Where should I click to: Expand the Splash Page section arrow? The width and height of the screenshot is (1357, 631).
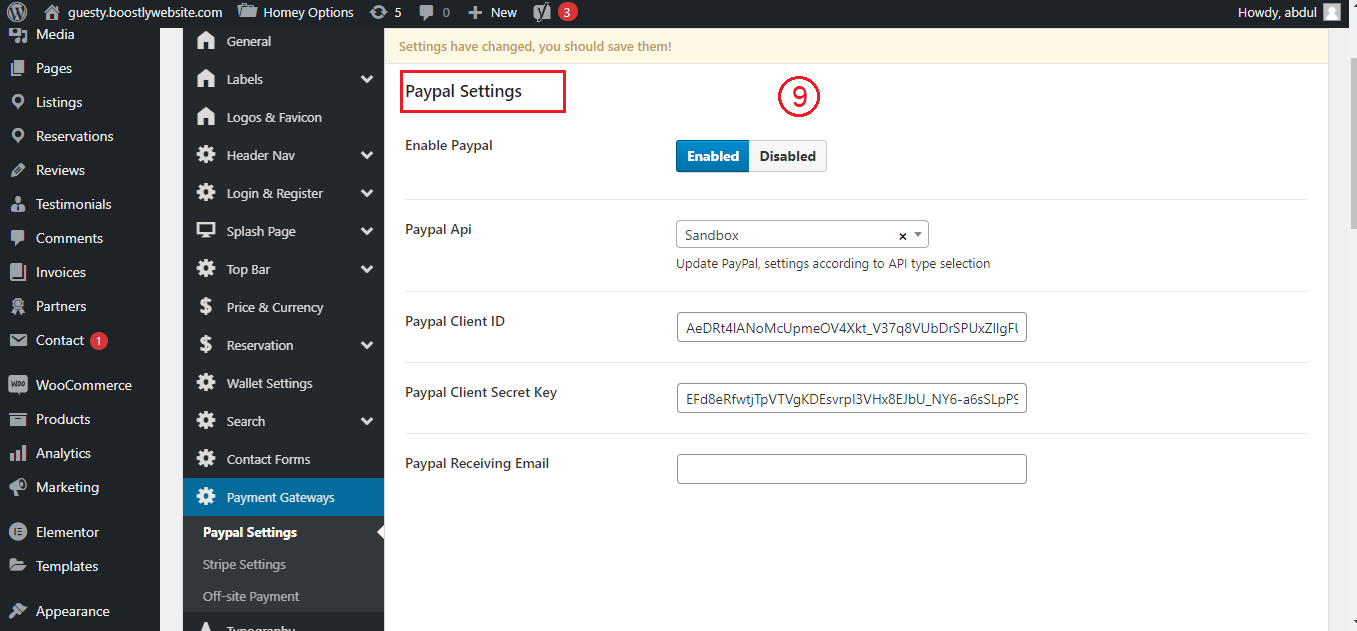click(367, 231)
